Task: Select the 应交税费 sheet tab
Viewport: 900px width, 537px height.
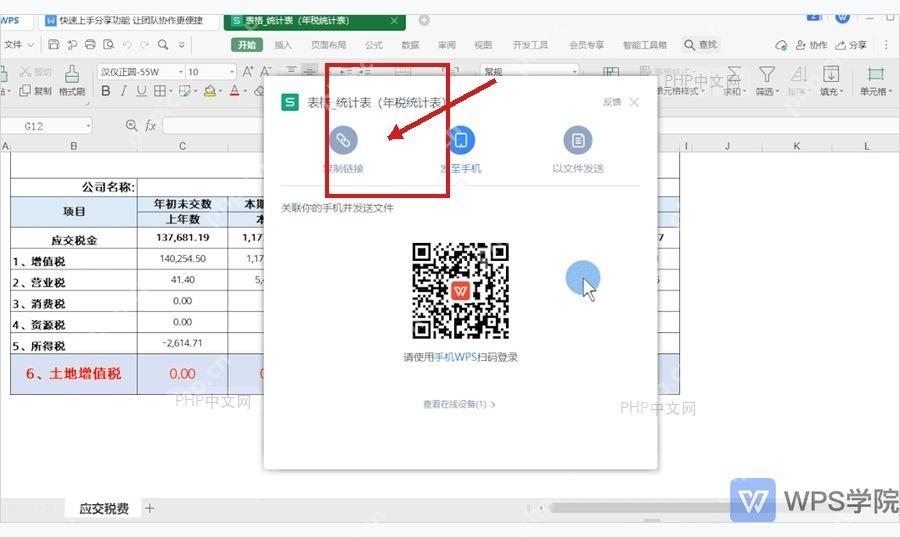Action: (x=104, y=508)
